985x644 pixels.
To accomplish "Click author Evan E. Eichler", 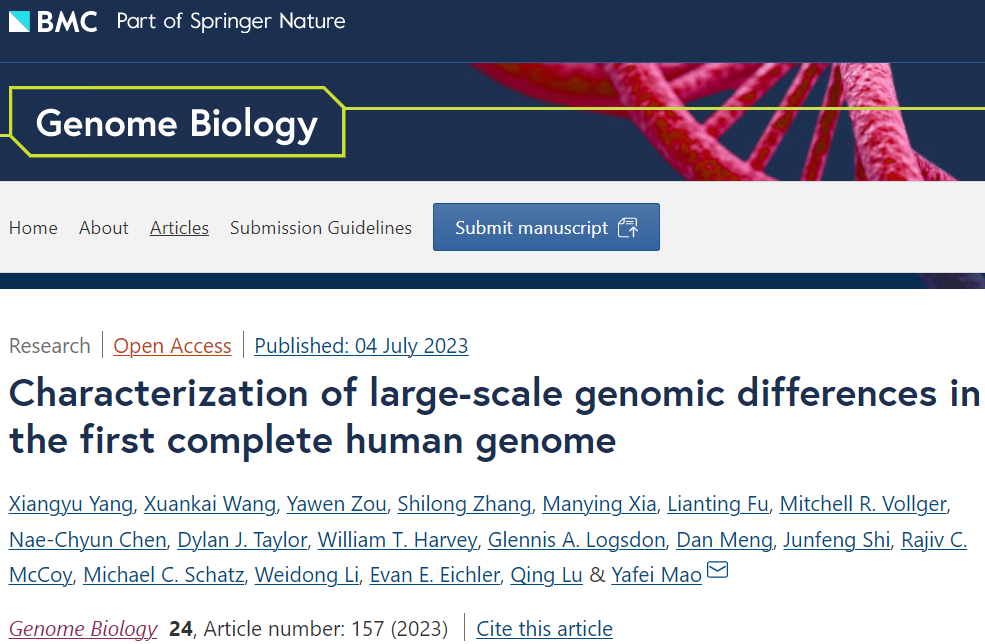I will click(434, 575).
